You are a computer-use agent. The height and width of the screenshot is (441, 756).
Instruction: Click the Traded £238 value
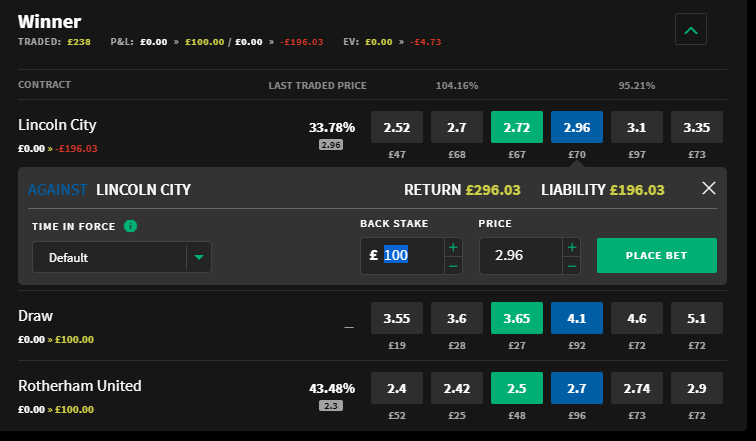(79, 42)
